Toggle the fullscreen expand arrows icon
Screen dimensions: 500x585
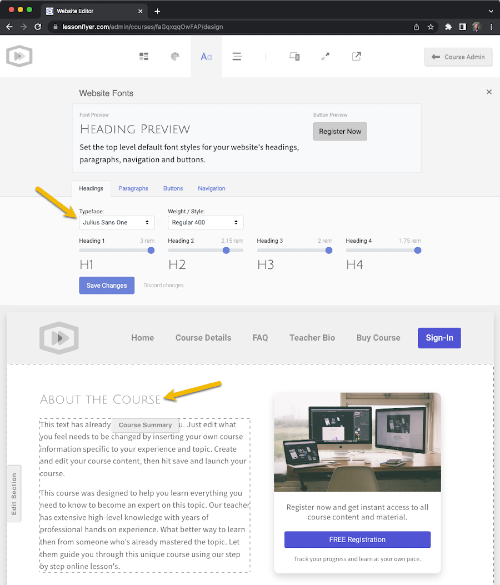(x=325, y=56)
